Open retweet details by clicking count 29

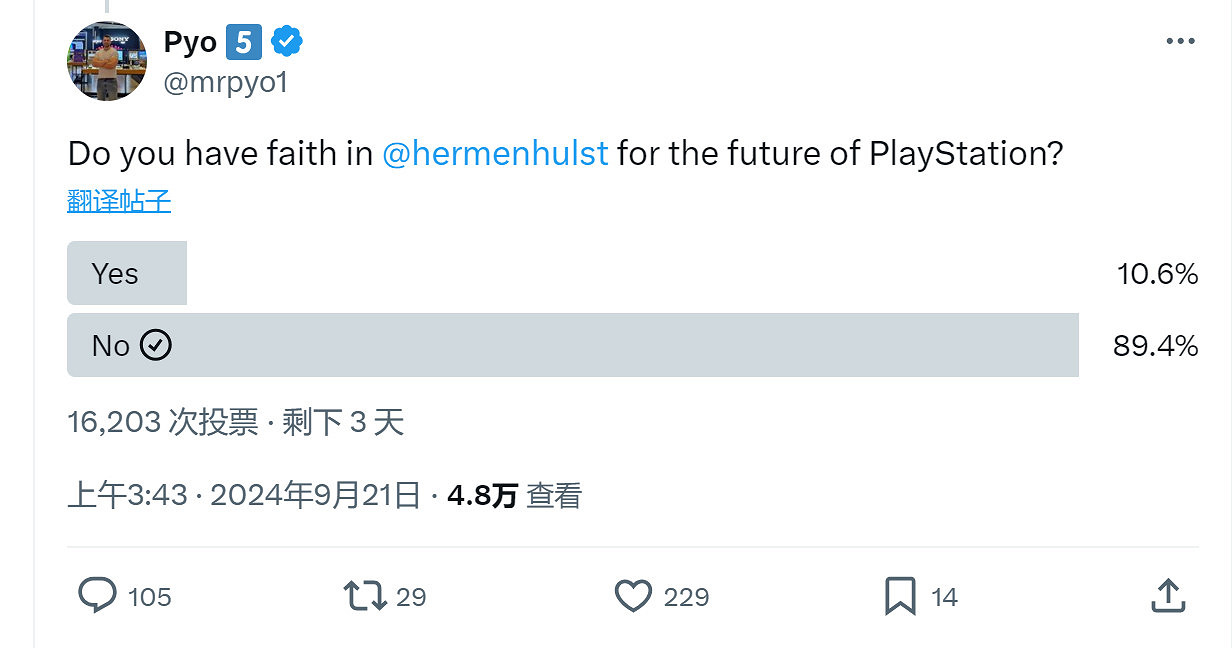point(410,596)
